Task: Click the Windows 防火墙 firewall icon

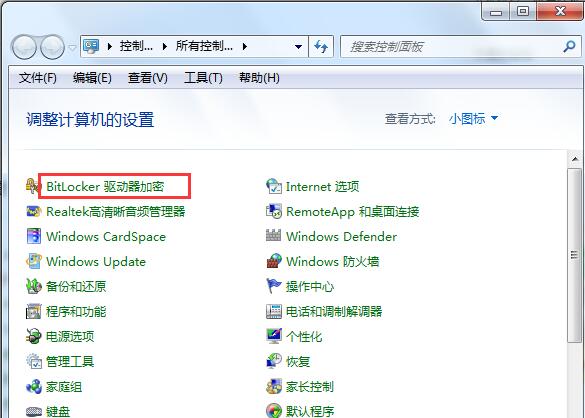Action: [x=273, y=261]
